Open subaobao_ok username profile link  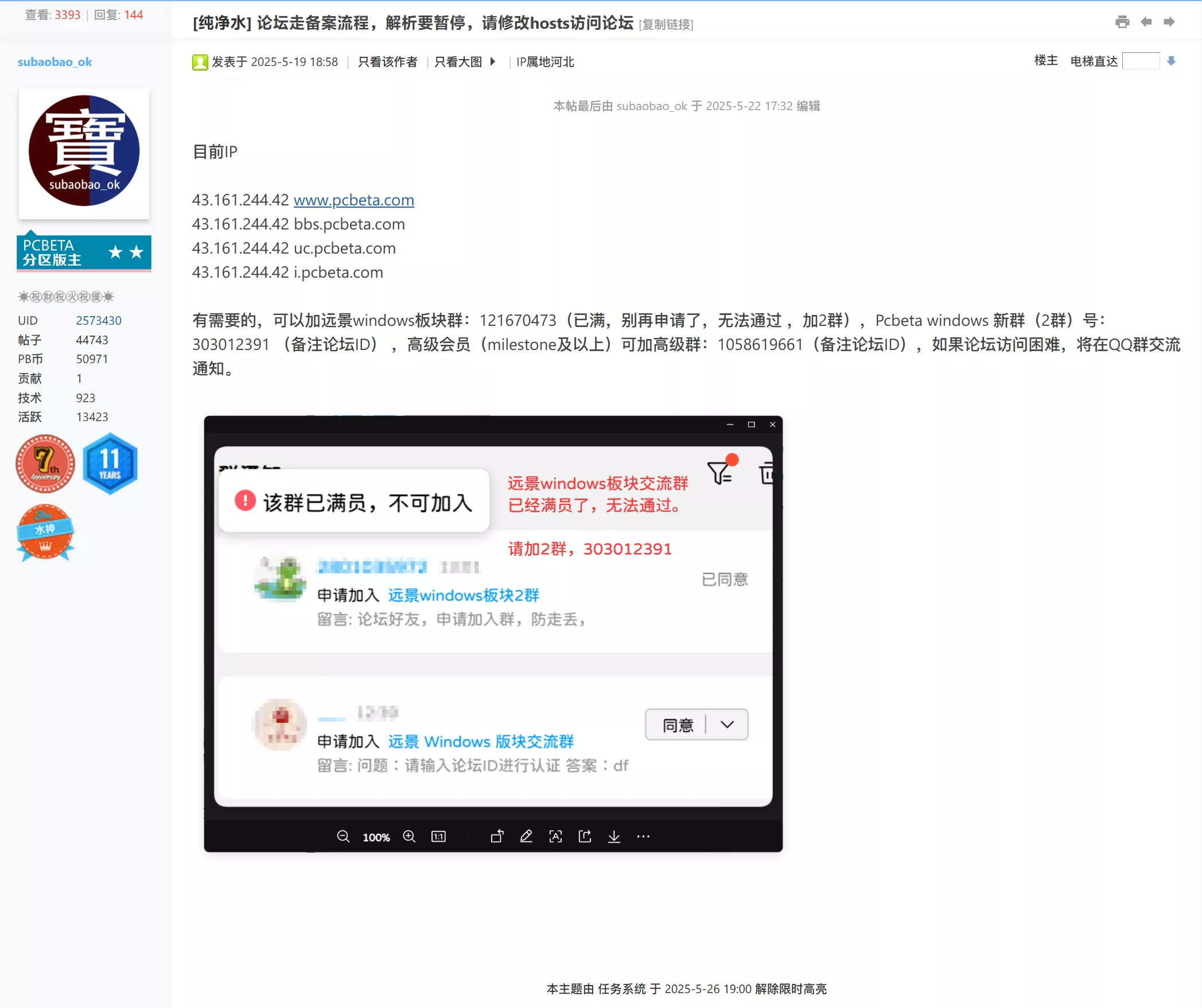(x=55, y=62)
